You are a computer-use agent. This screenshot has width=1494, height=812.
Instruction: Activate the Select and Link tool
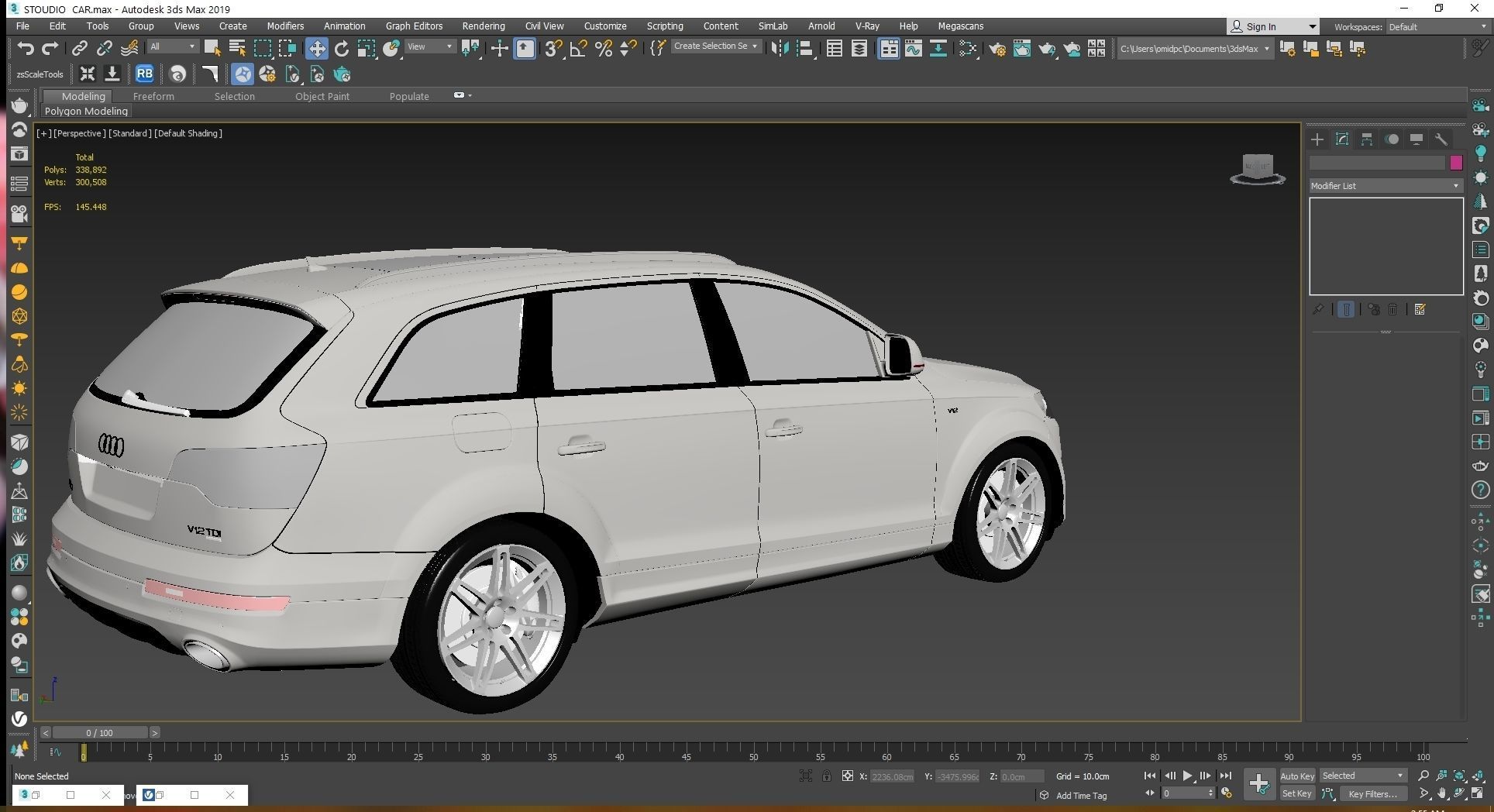79,49
